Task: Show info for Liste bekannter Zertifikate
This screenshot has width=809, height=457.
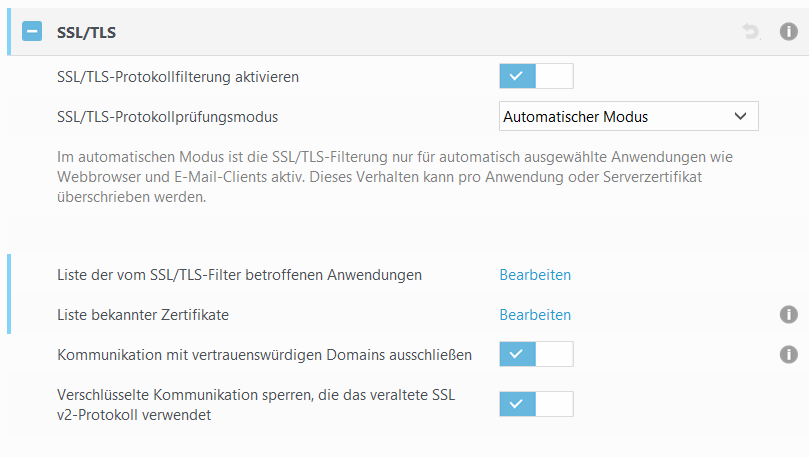Action: pyautogui.click(x=788, y=315)
